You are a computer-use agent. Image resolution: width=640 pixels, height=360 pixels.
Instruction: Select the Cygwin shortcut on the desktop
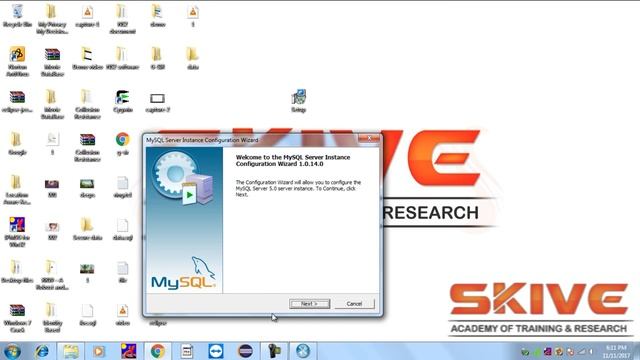(x=122, y=101)
